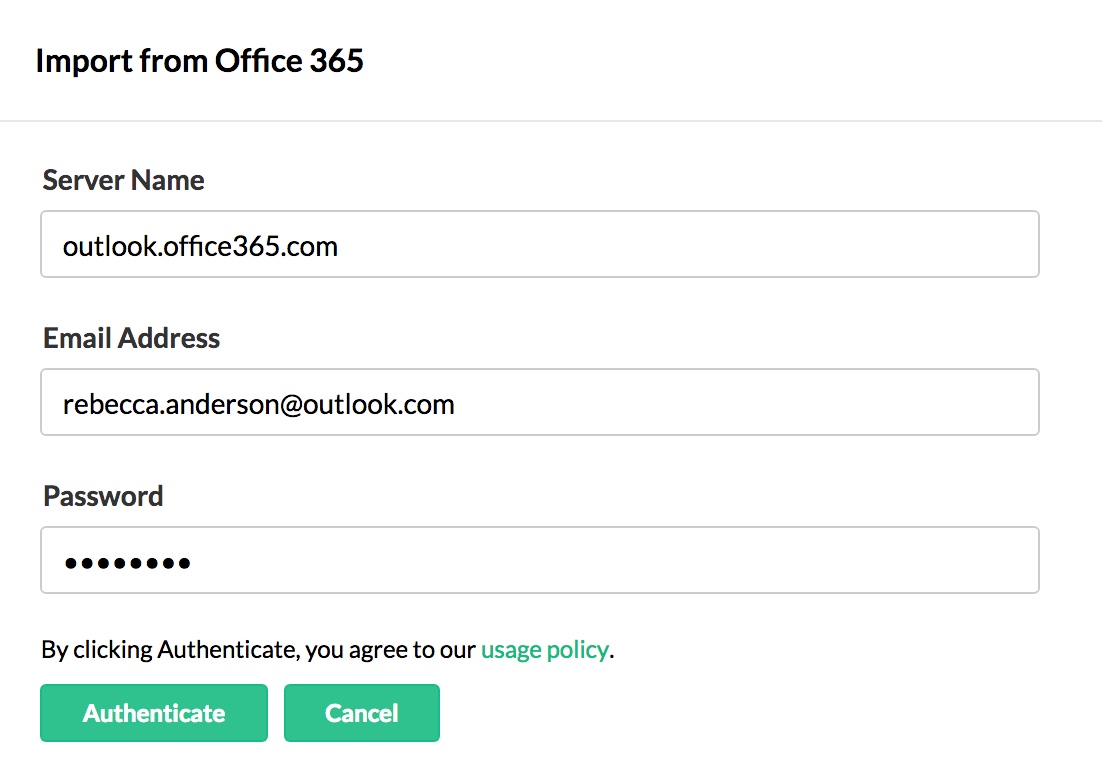Focus the Password input field

[x=540, y=560]
